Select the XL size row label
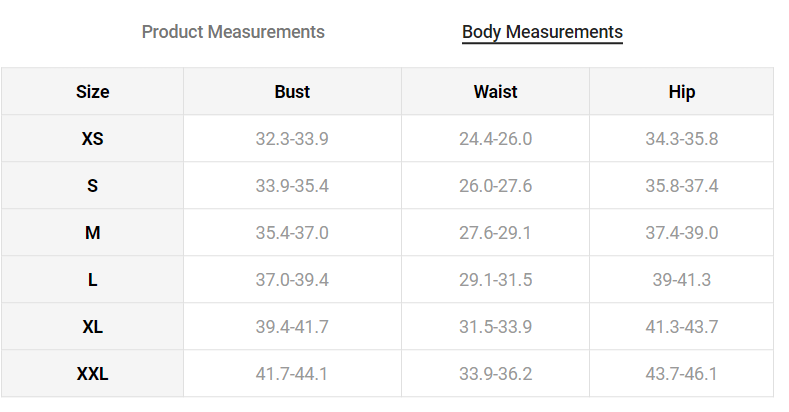The height and width of the screenshot is (412, 789). click(92, 327)
